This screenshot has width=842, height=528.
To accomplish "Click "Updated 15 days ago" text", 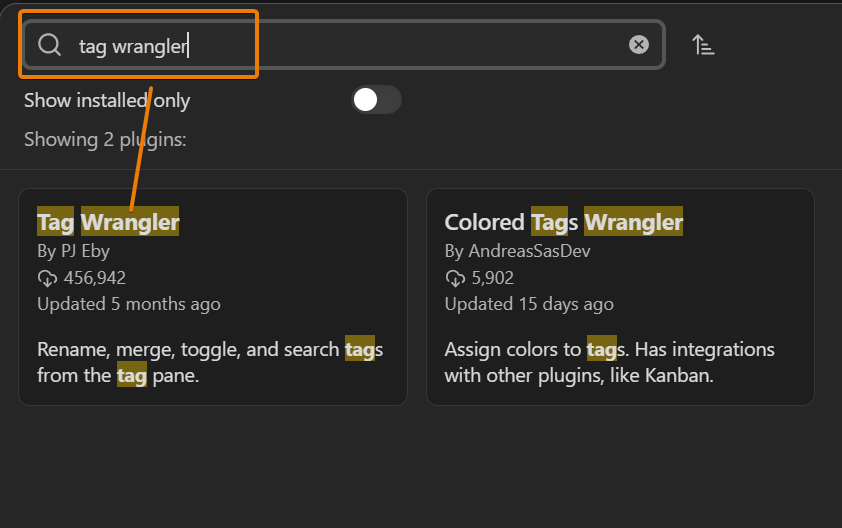I will coord(529,304).
